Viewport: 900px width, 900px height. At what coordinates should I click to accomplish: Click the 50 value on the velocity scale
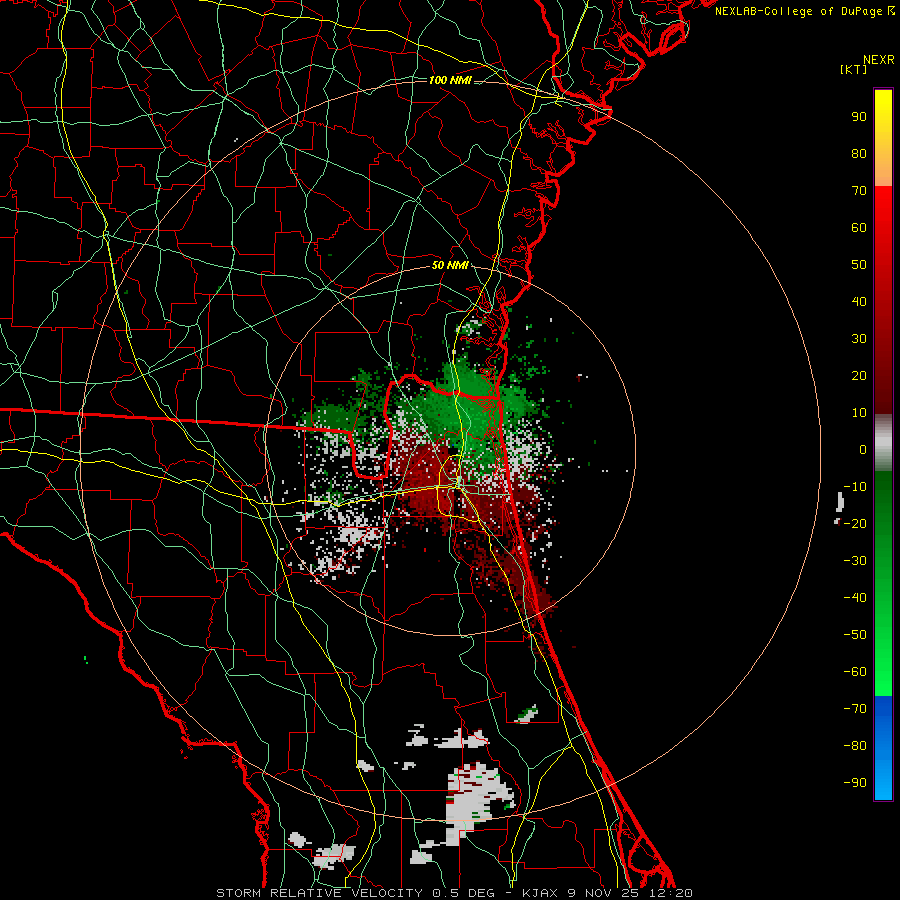pos(859,265)
